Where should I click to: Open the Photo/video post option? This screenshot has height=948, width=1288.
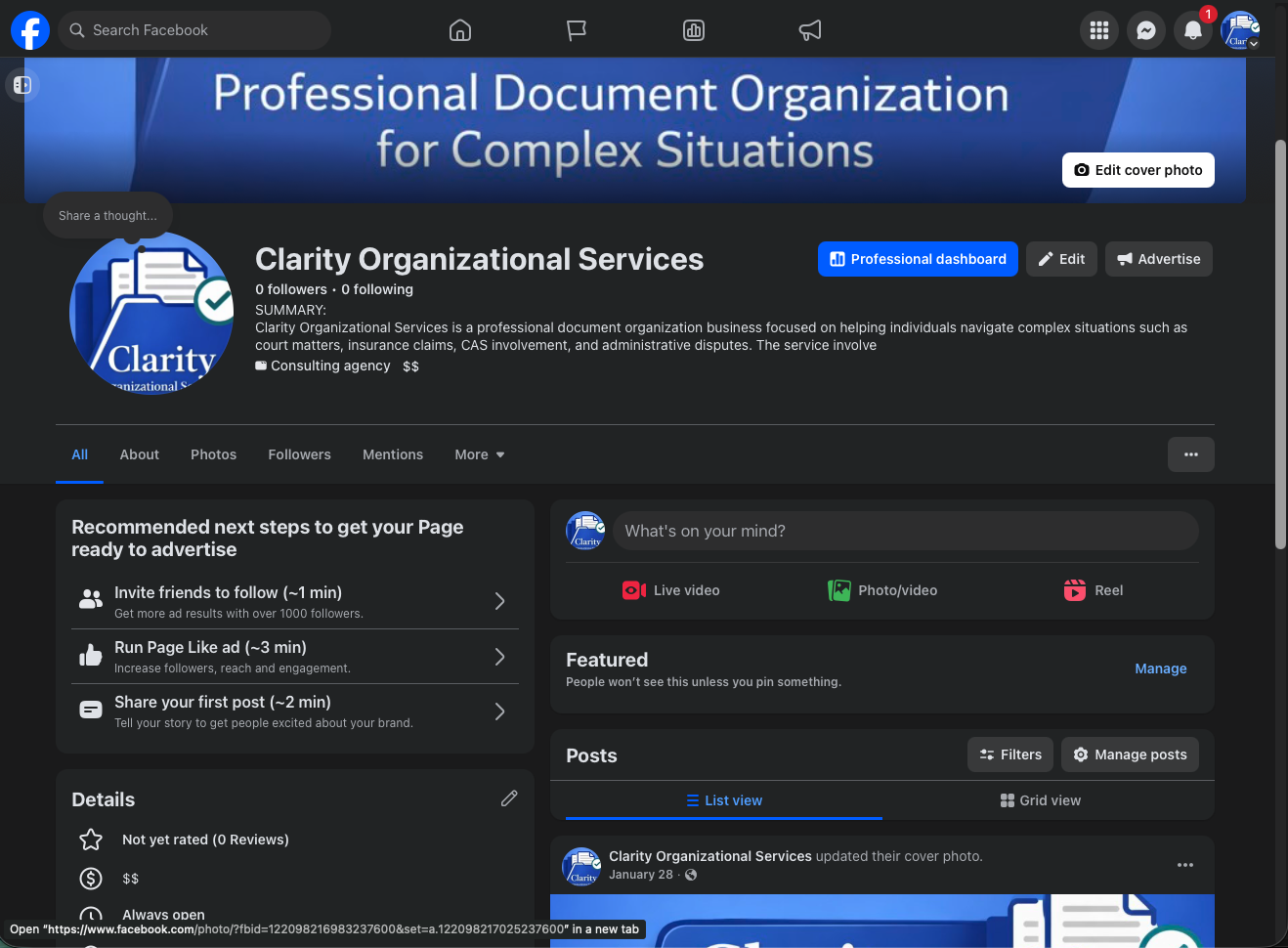[x=881, y=590]
